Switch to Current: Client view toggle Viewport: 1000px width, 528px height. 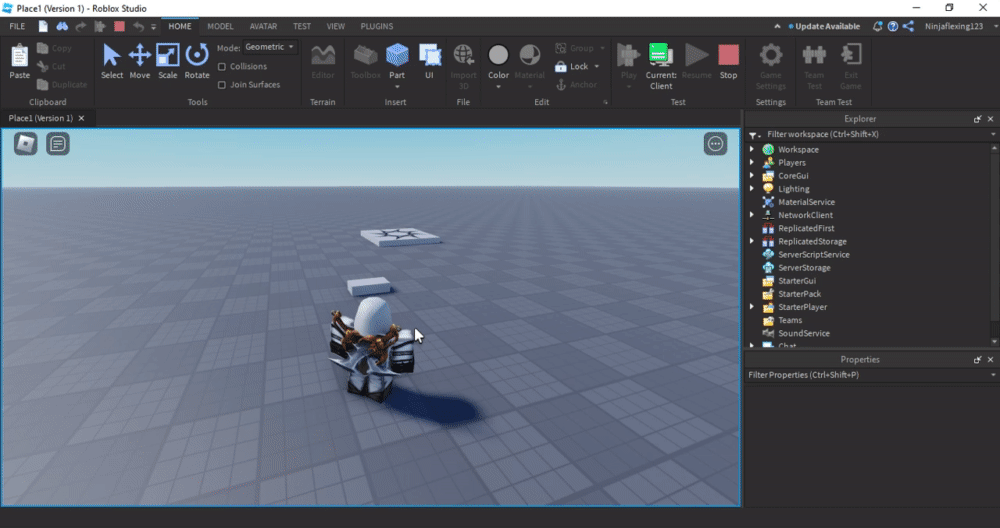click(x=660, y=62)
